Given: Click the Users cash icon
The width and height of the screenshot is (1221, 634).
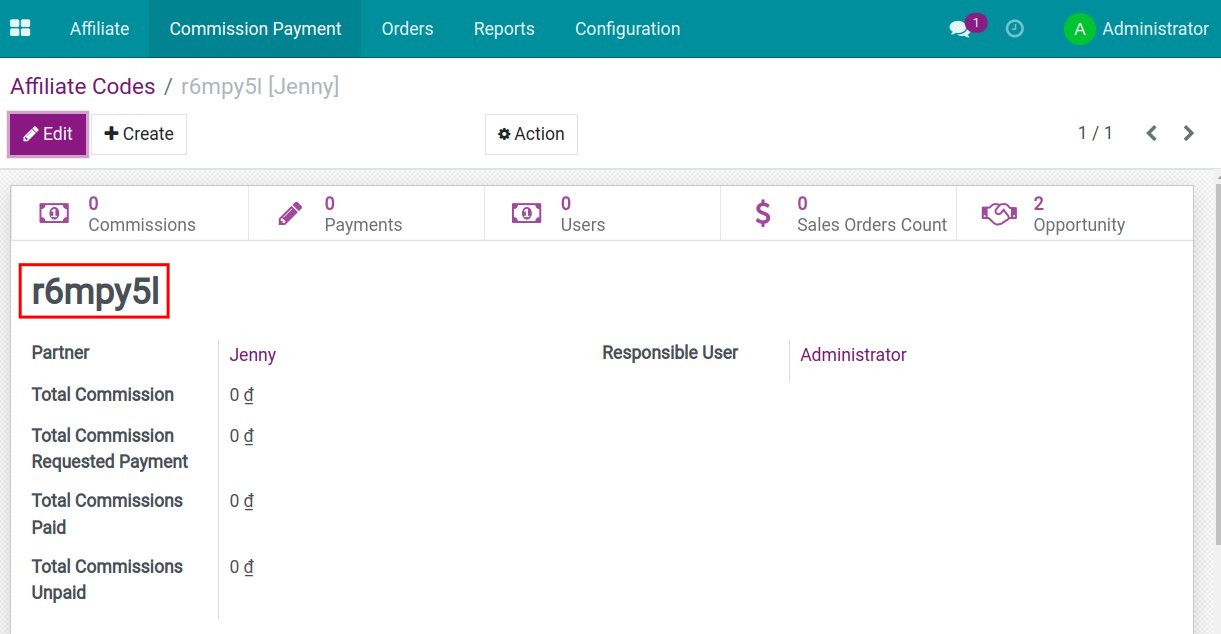Looking at the screenshot, I should [525, 212].
